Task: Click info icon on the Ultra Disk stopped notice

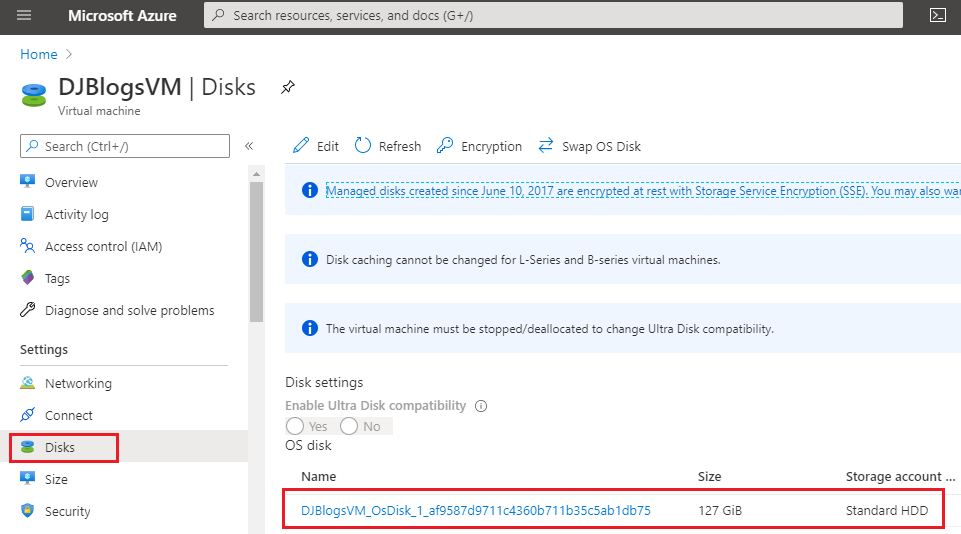Action: [310, 328]
